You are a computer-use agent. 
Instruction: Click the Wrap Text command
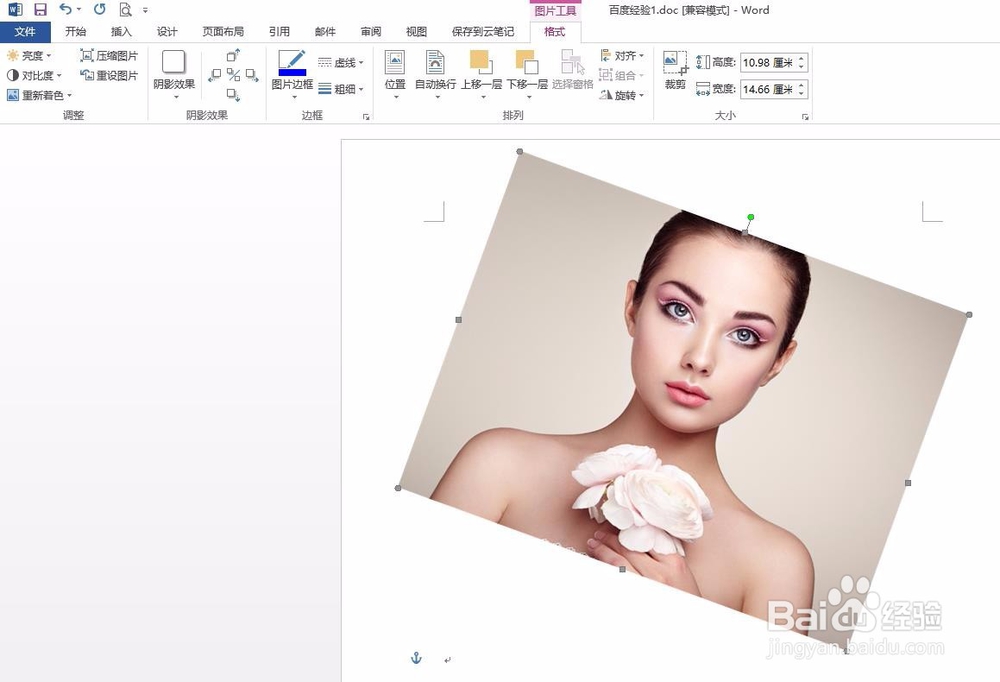click(x=437, y=70)
